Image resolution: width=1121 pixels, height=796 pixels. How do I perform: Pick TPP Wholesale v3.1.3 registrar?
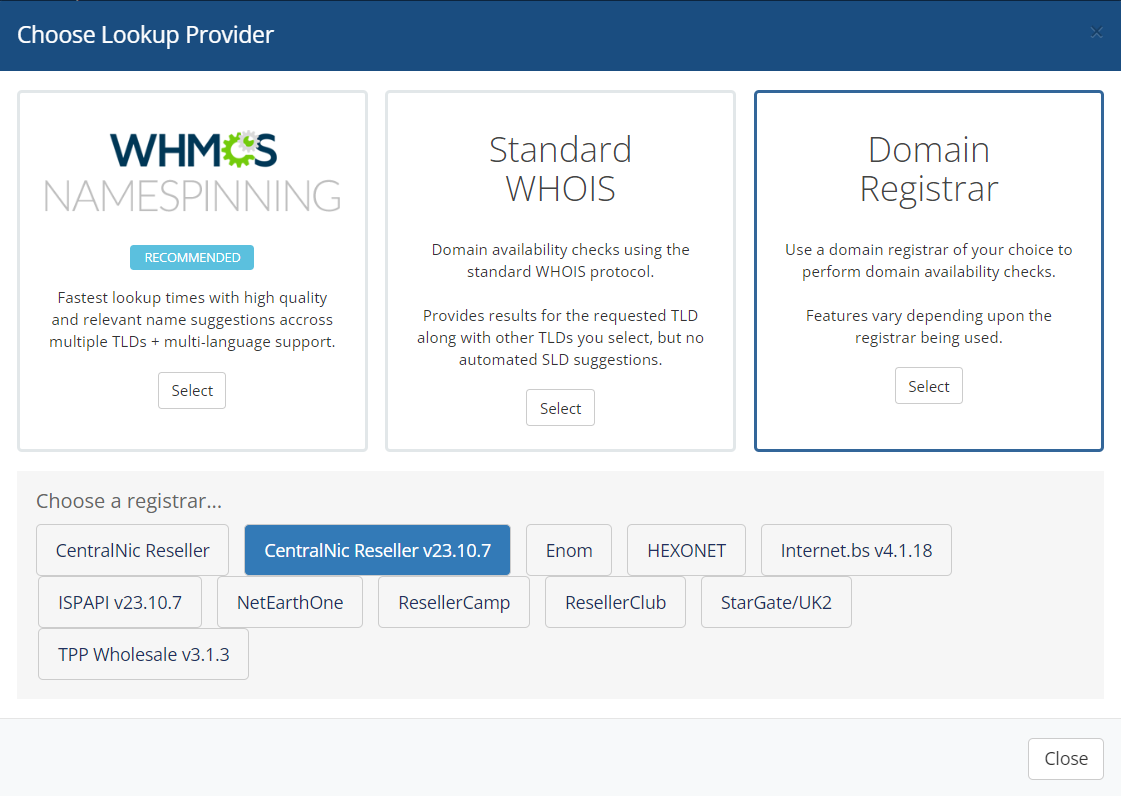pos(144,654)
